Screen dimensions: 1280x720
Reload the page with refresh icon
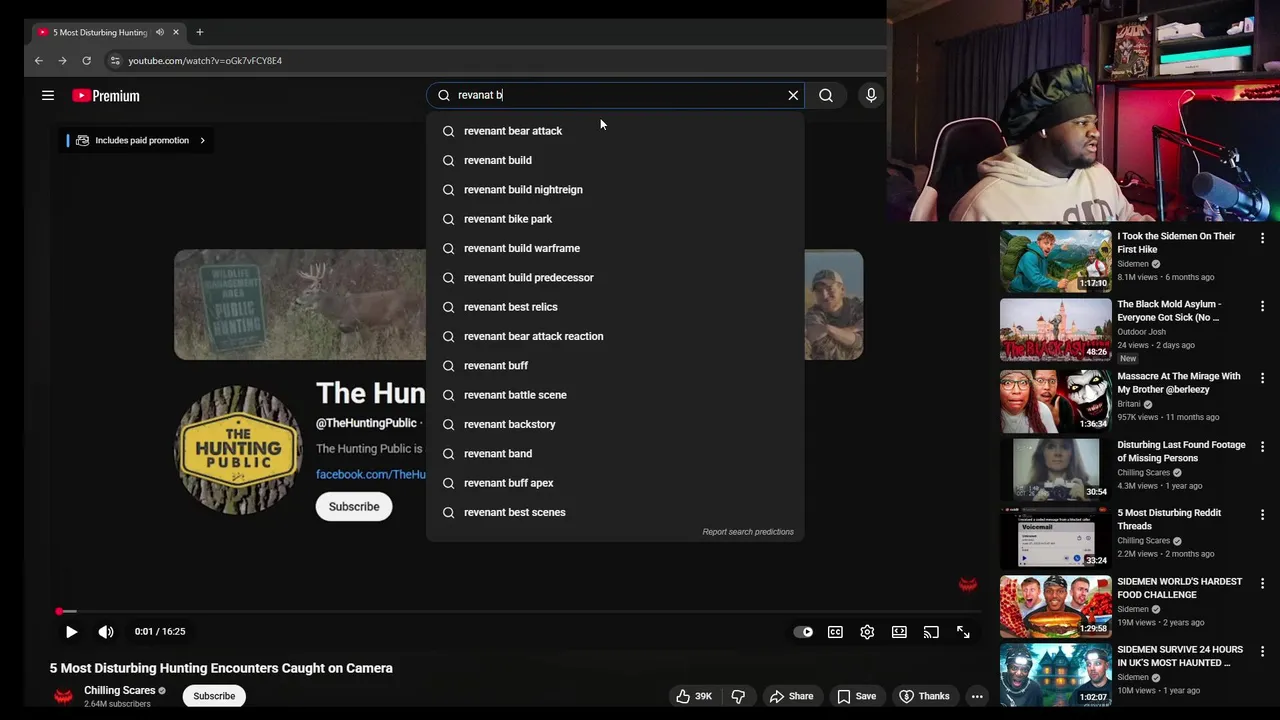(x=86, y=61)
